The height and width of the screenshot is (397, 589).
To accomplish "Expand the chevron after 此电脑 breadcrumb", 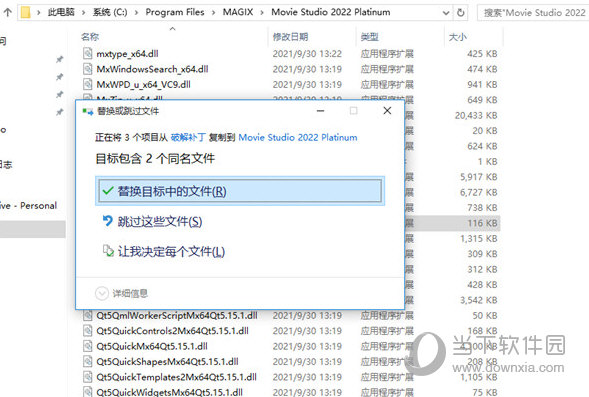I will [x=84, y=13].
